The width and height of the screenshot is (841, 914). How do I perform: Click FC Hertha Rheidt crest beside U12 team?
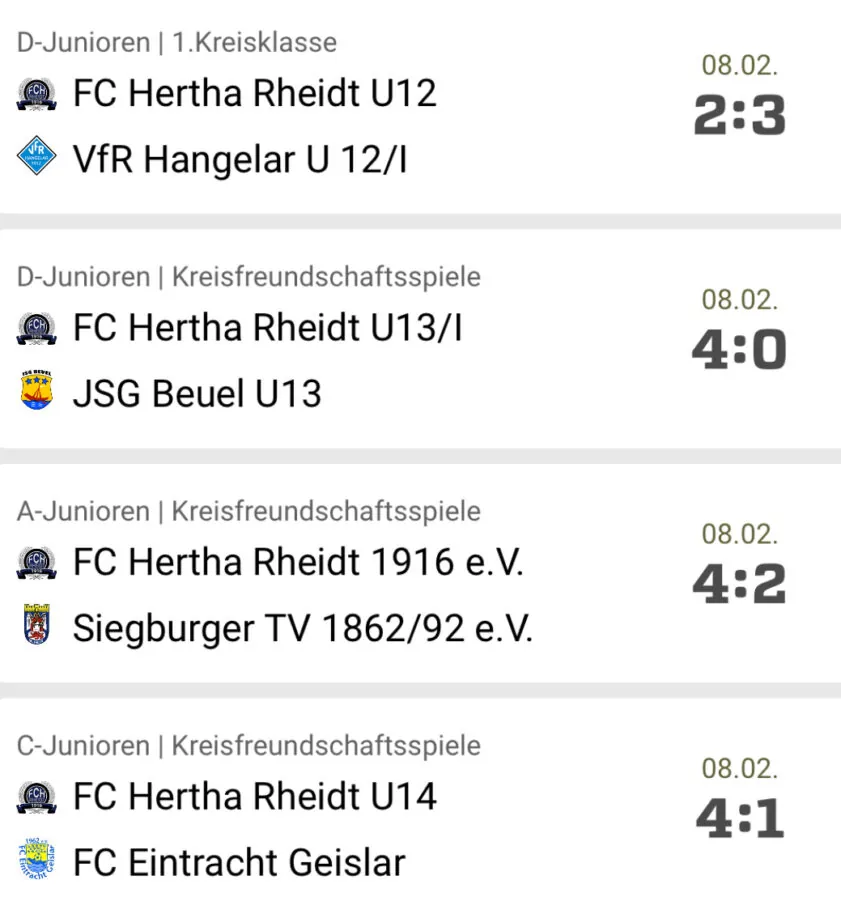click(x=37, y=94)
